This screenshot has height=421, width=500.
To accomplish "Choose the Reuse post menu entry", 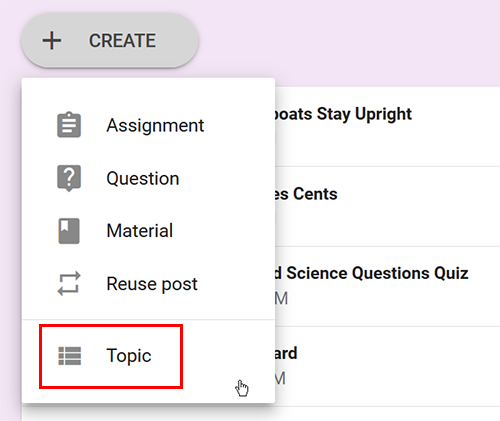I will [x=148, y=284].
